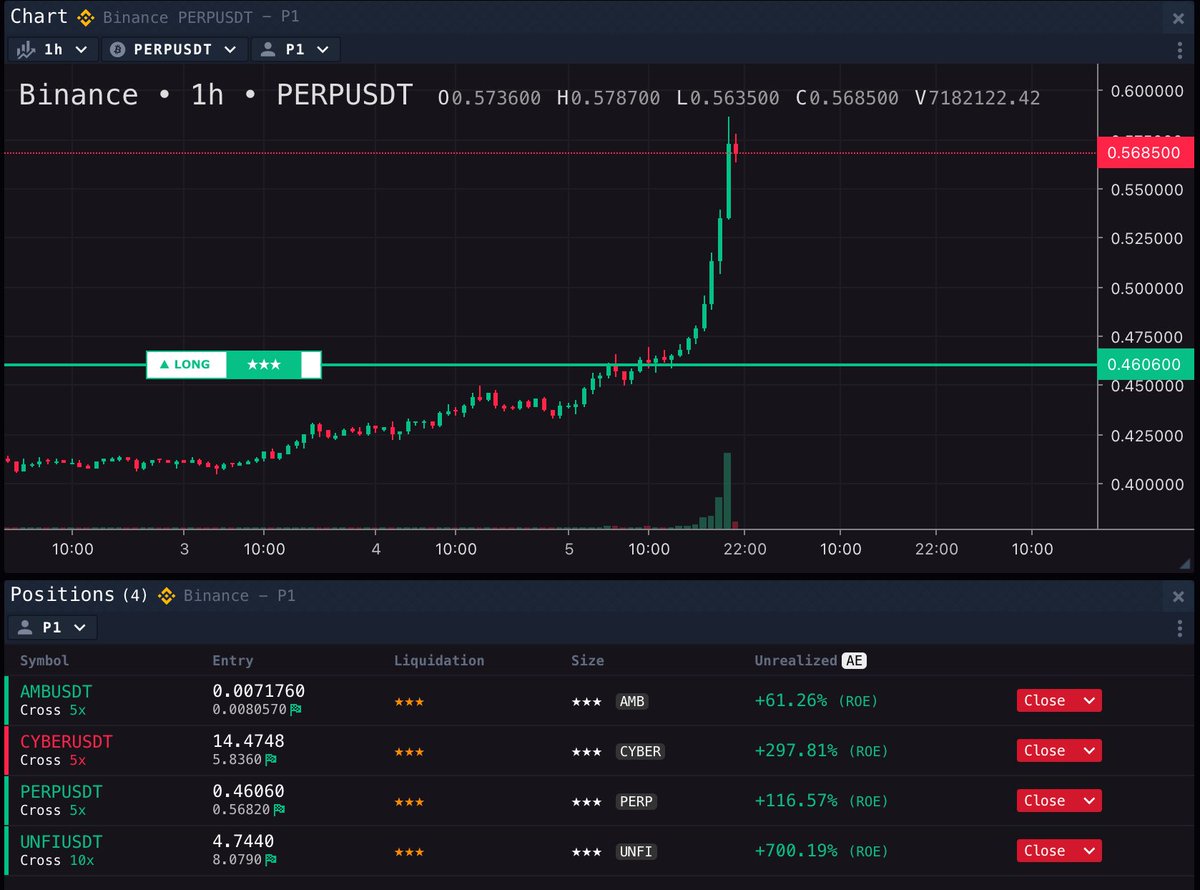Close the Positions panel
The width and height of the screenshot is (1200, 890).
point(1178,596)
